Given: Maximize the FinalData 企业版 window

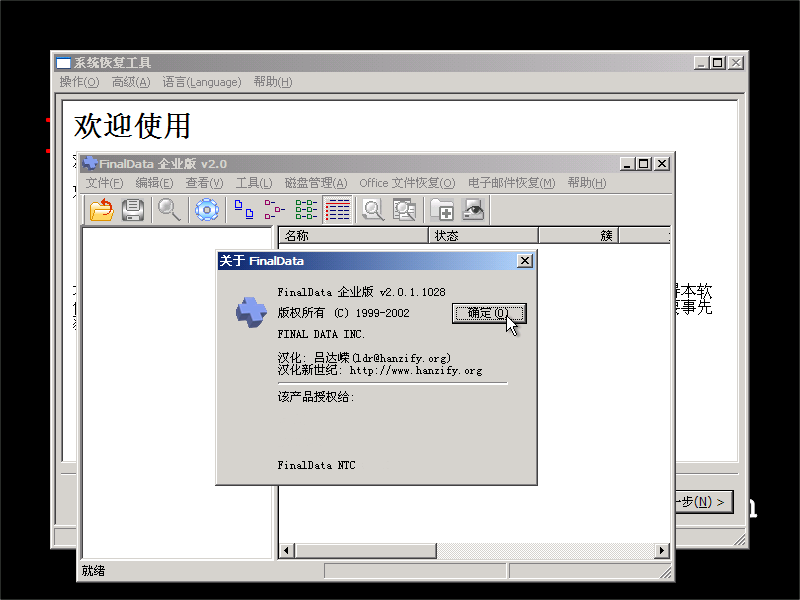Looking at the screenshot, I should [643, 163].
